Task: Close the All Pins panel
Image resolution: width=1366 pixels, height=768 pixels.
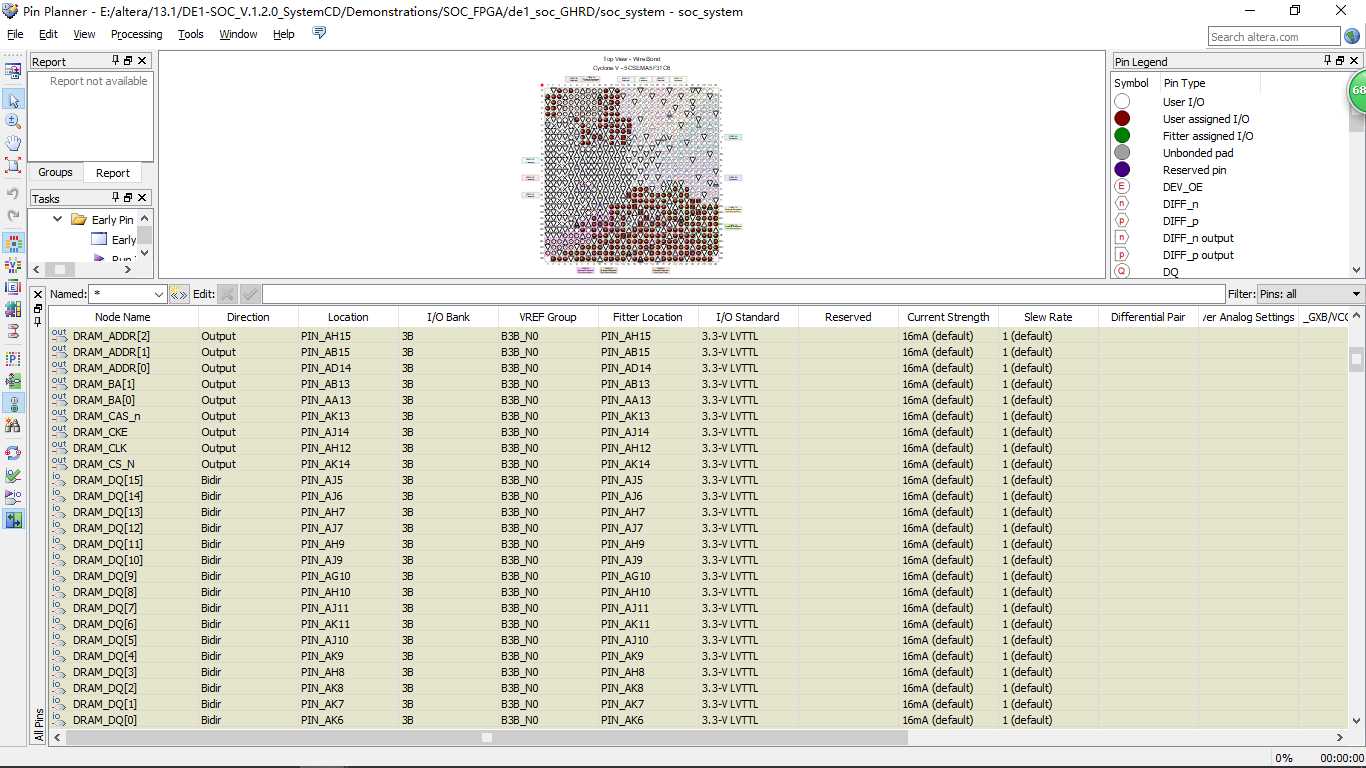Action: [x=38, y=294]
